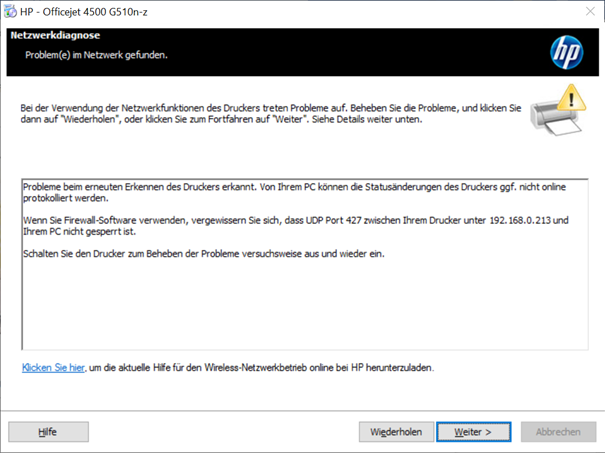Image resolution: width=605 pixels, height=453 pixels.
Task: Retry diagnosis with Wiederholen button
Action: (x=396, y=432)
